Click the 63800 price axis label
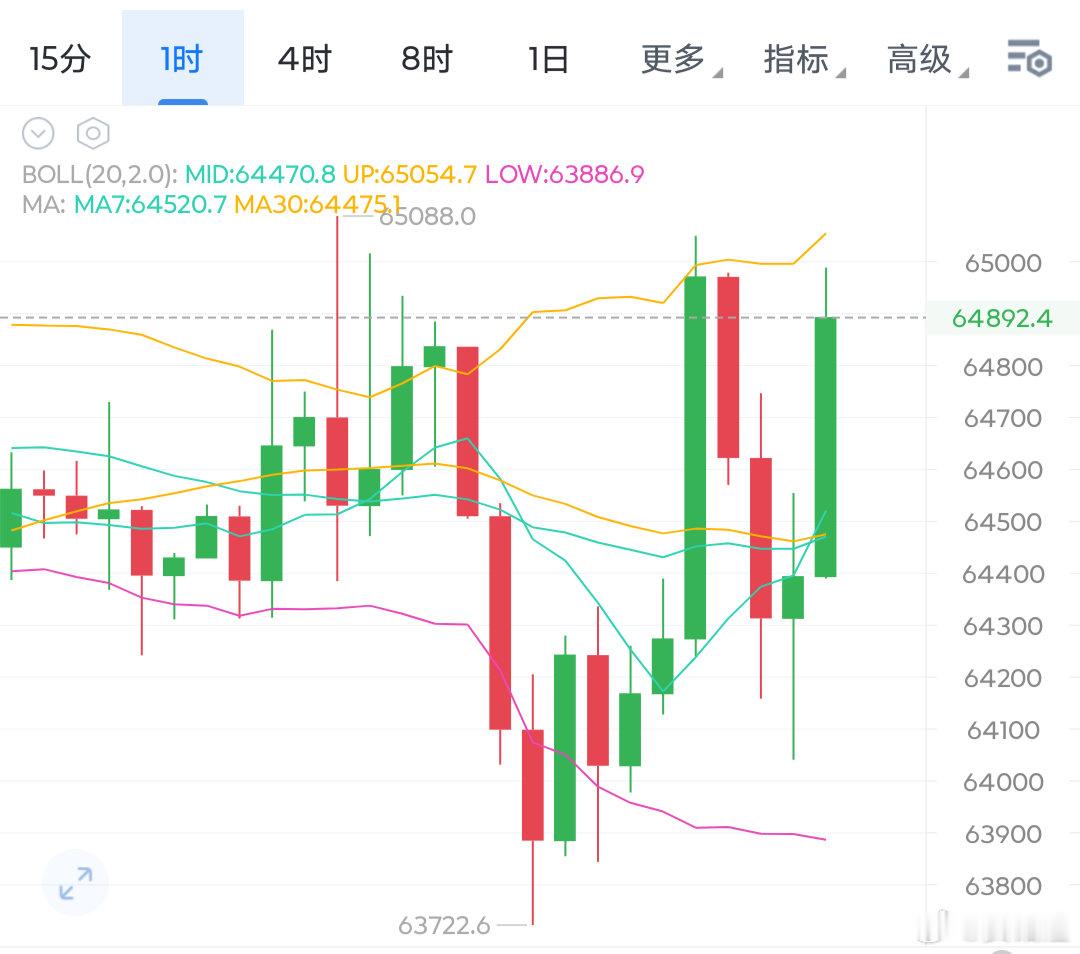The image size is (1080, 954). pyautogui.click(x=1003, y=886)
